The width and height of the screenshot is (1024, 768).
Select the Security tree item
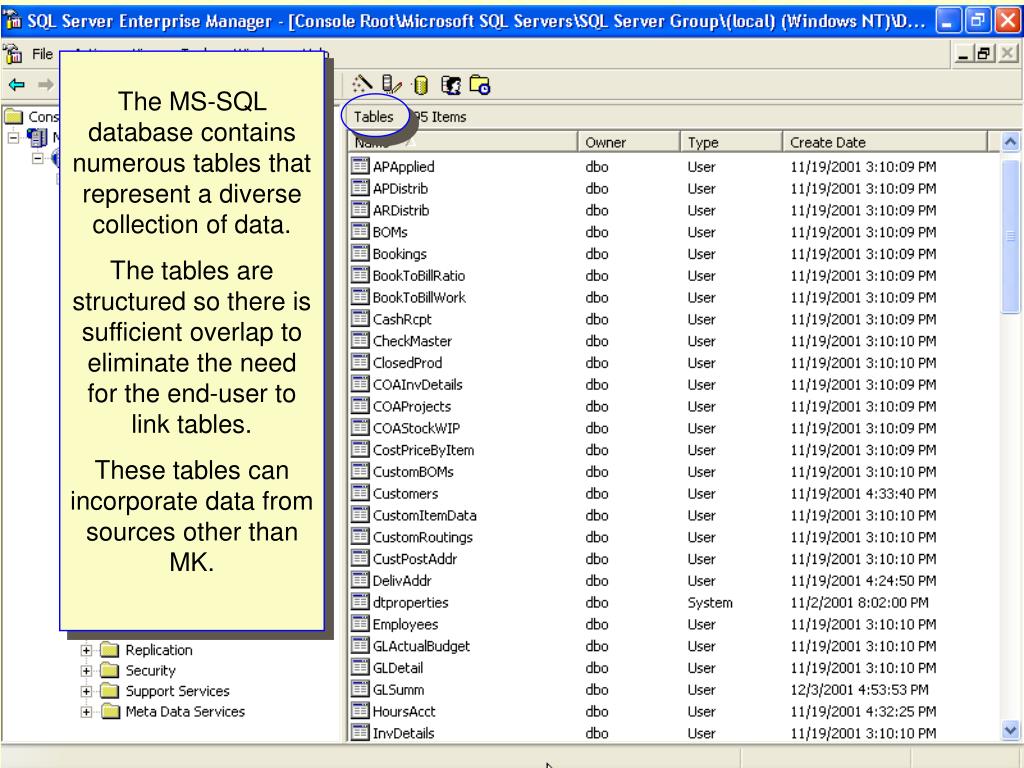pyautogui.click(x=150, y=671)
